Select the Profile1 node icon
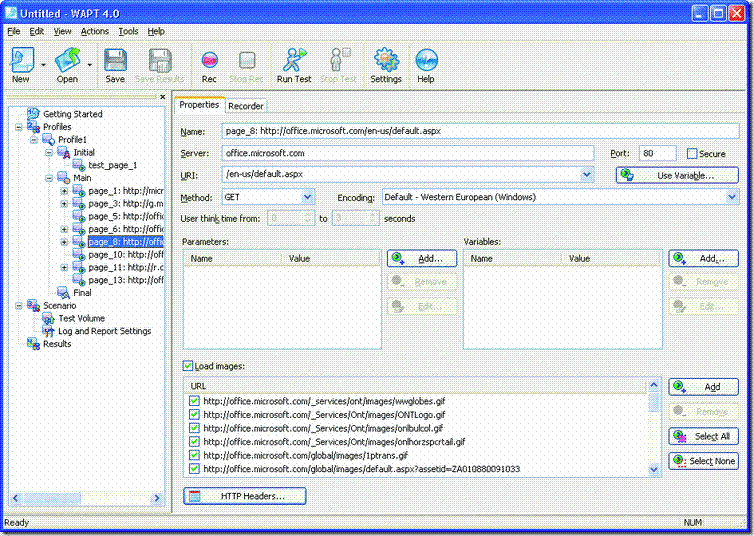754x536 pixels. click(49, 139)
